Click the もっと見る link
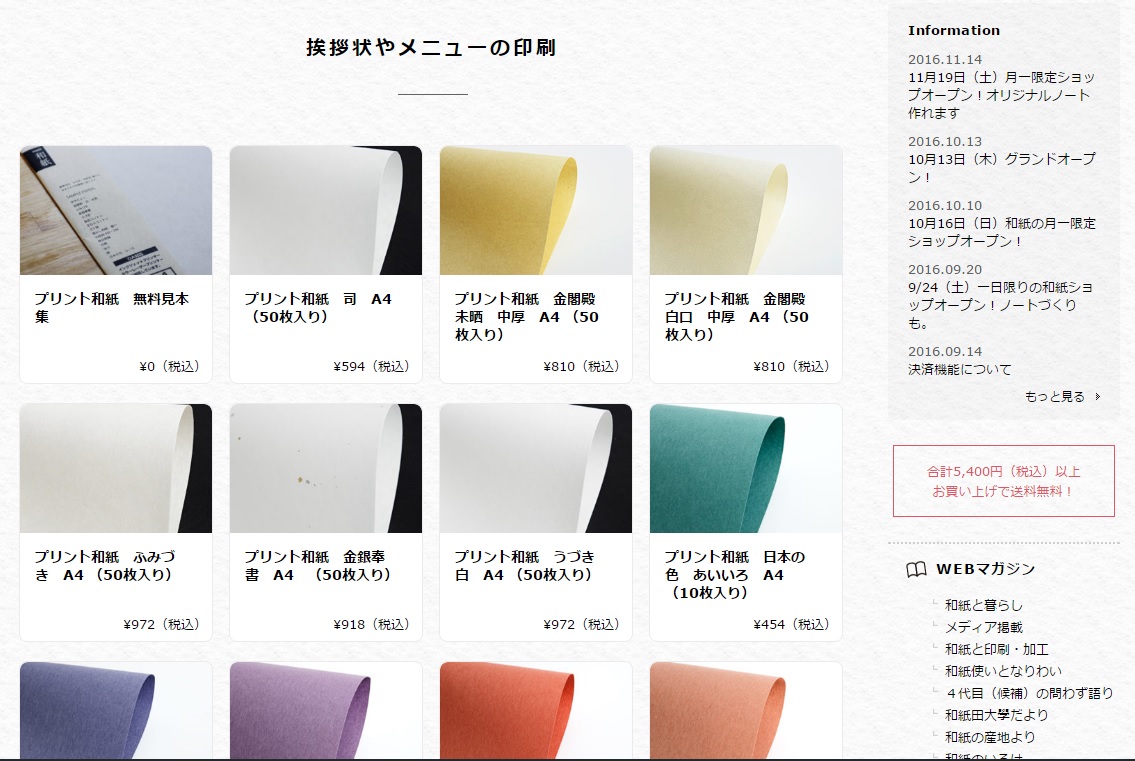Viewport: 1135px width, 761px height. (x=1055, y=397)
